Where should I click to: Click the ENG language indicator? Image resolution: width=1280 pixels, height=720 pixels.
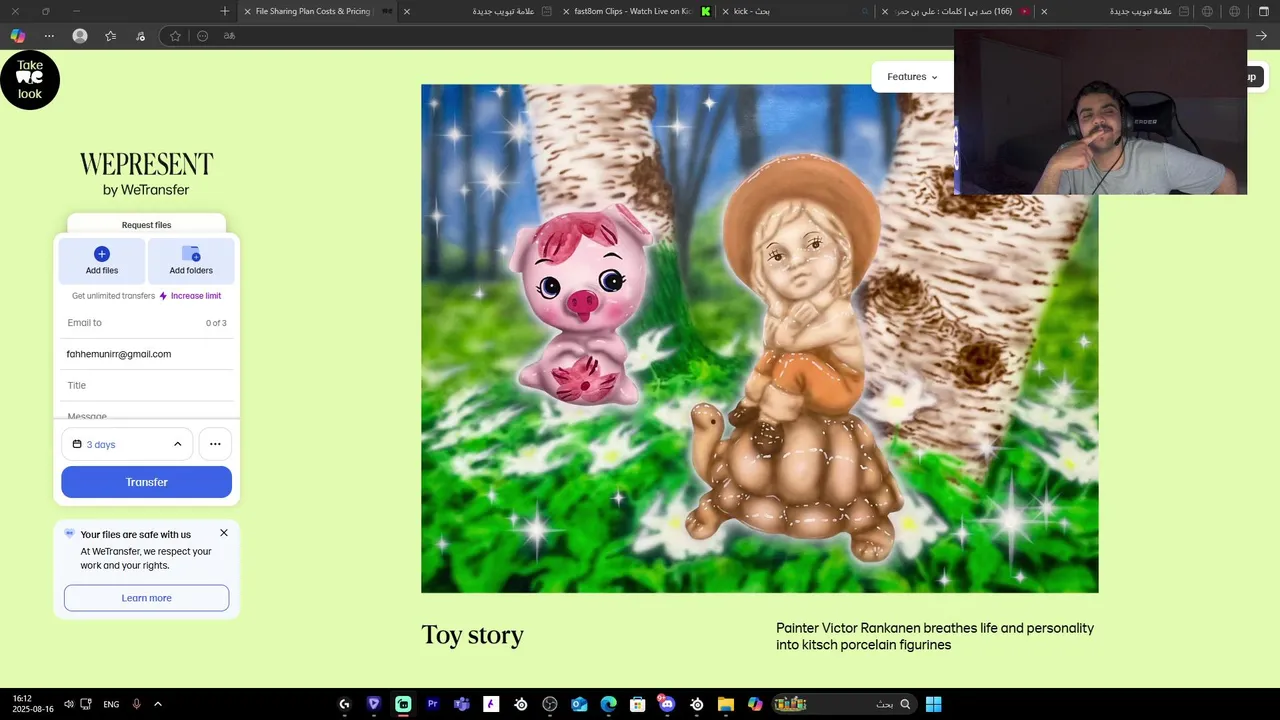tap(111, 704)
